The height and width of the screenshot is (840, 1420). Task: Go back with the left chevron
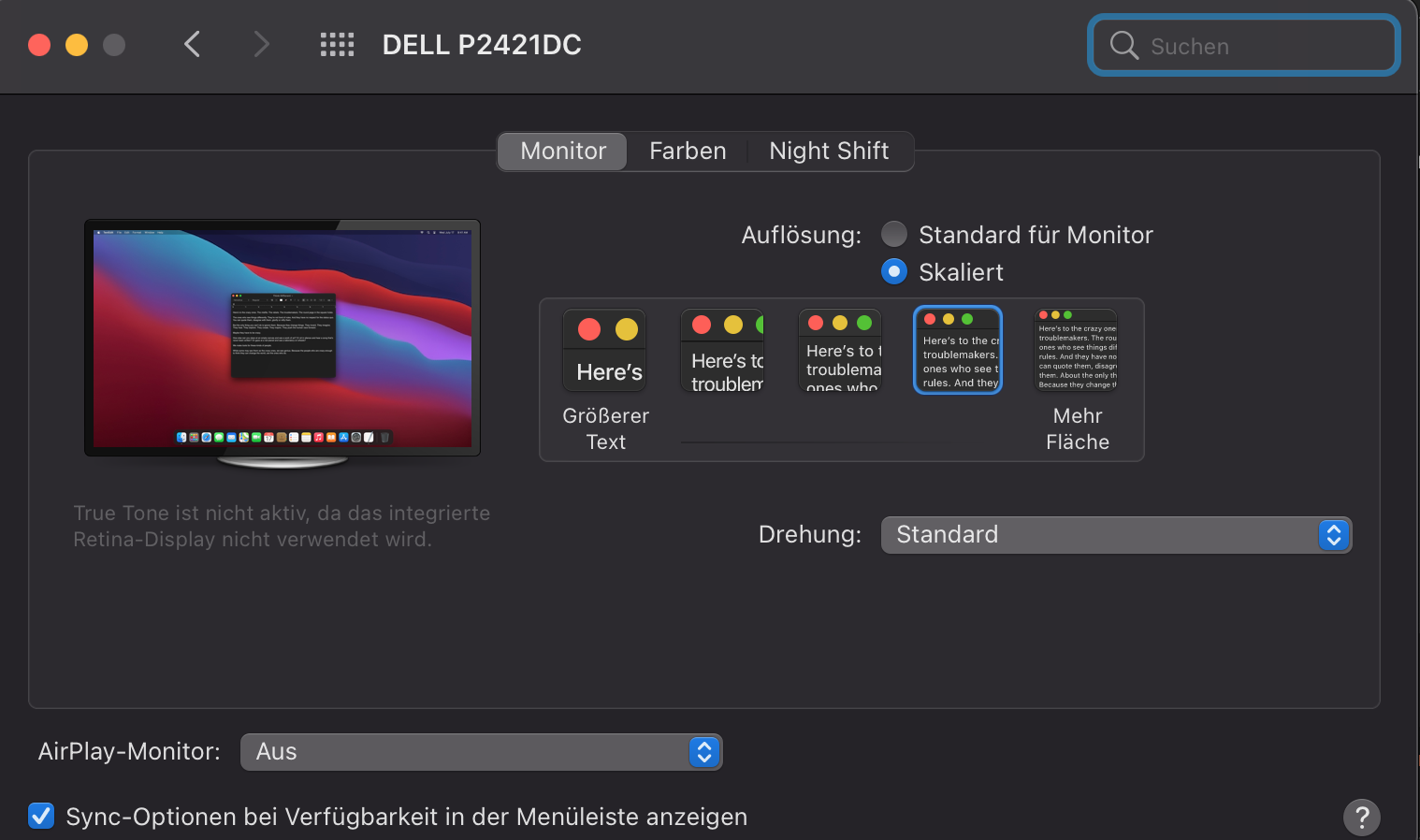point(193,44)
